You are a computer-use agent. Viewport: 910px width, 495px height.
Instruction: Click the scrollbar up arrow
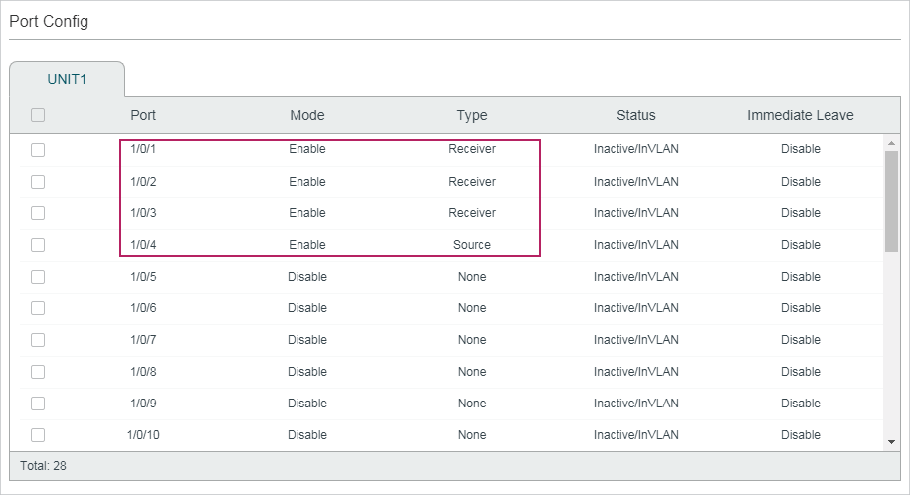click(891, 144)
